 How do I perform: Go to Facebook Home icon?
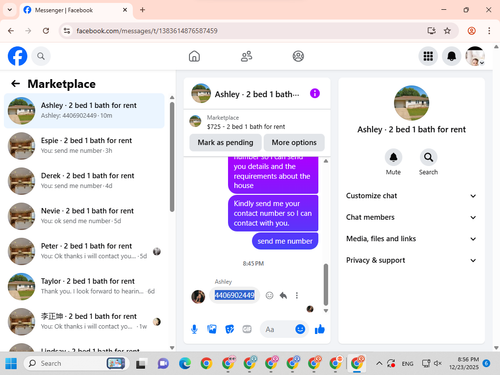[194, 56]
